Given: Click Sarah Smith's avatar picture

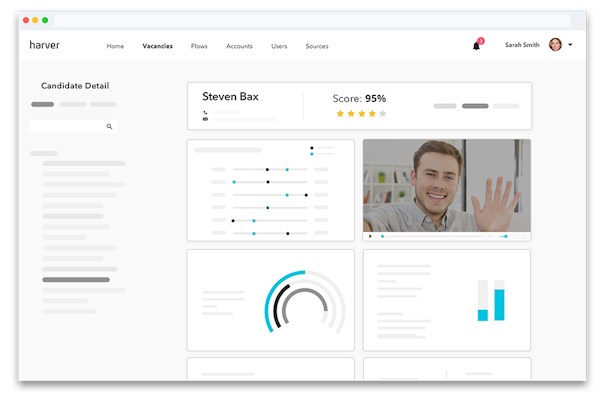Looking at the screenshot, I should [555, 45].
